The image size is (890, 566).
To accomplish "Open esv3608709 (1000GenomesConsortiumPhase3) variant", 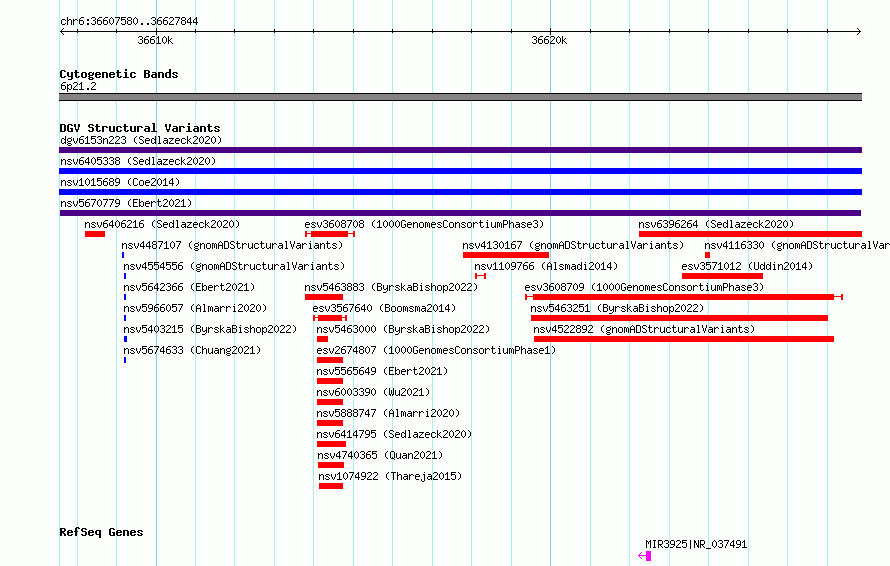I will pos(644,287).
